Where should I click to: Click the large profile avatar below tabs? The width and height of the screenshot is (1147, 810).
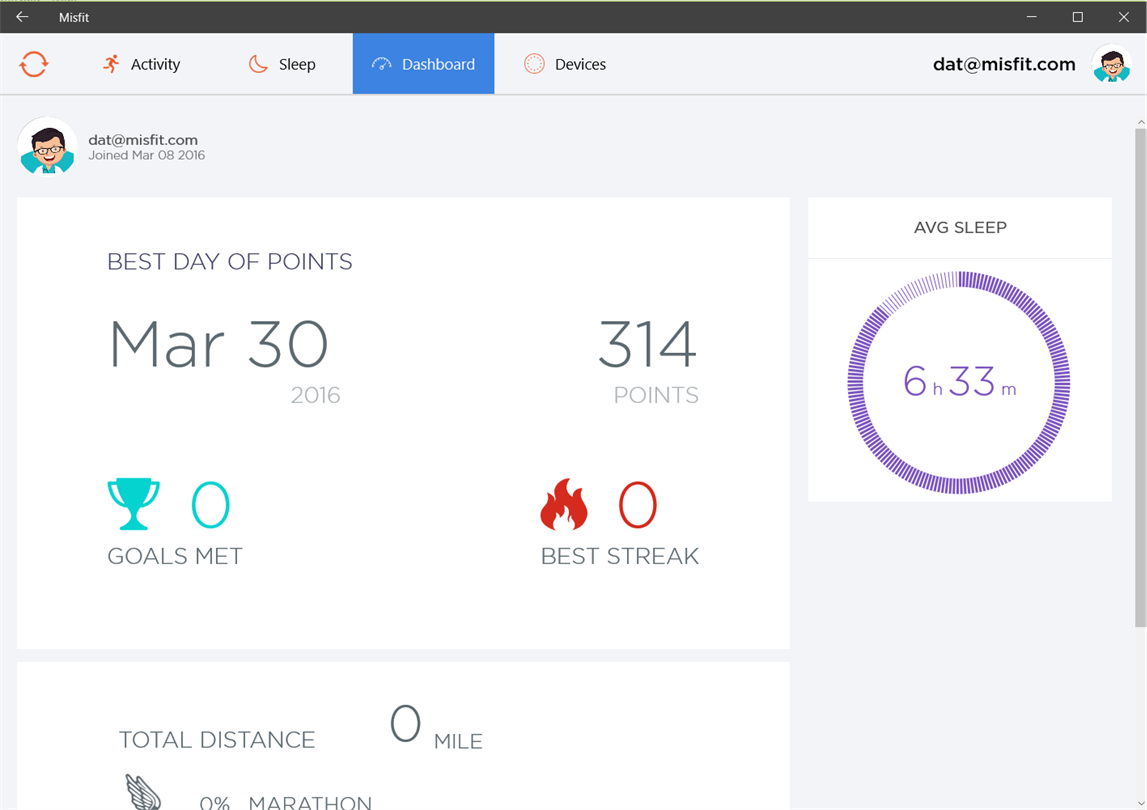click(x=48, y=147)
